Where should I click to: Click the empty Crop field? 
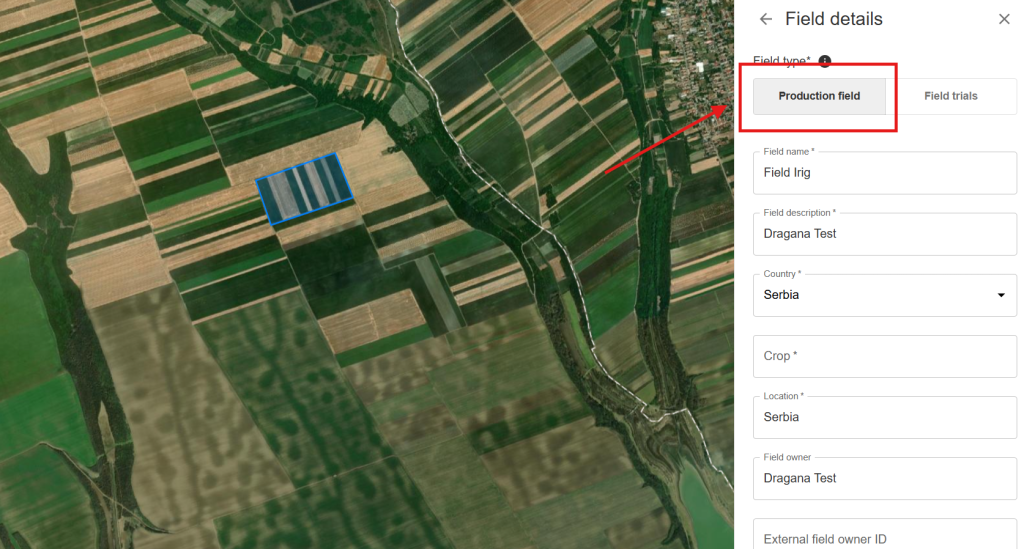(x=884, y=356)
